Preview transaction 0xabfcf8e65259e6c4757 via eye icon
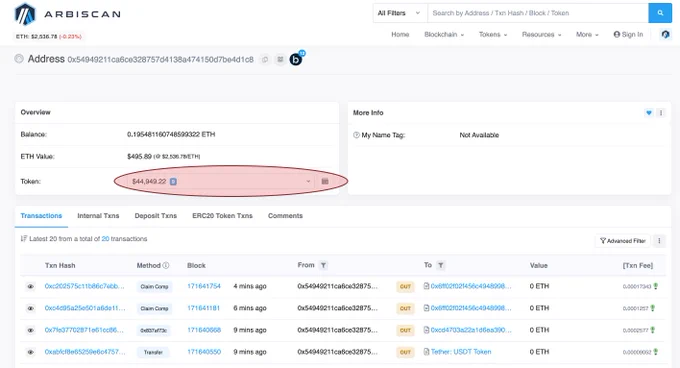 30,352
